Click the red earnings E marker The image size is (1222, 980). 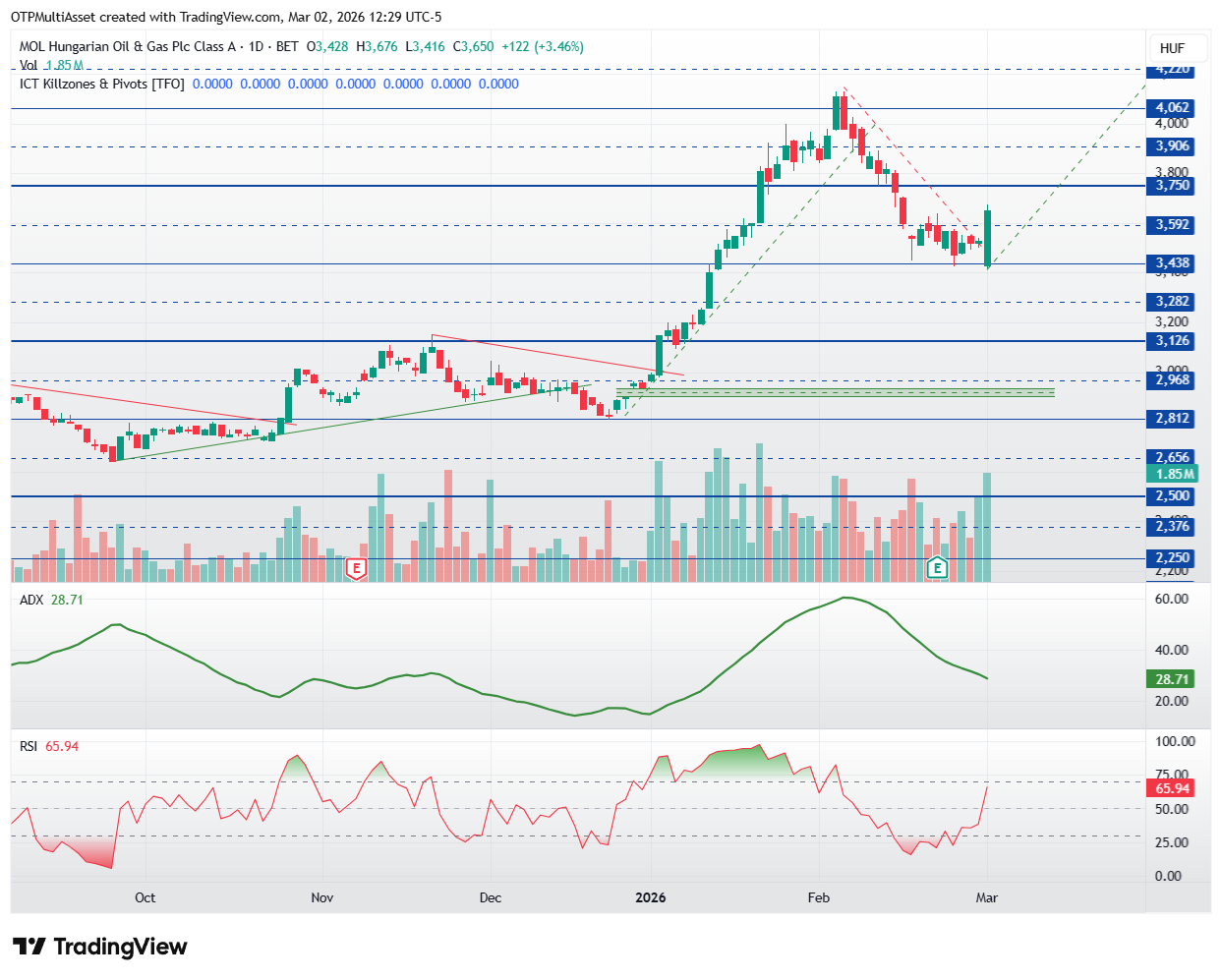[356, 568]
